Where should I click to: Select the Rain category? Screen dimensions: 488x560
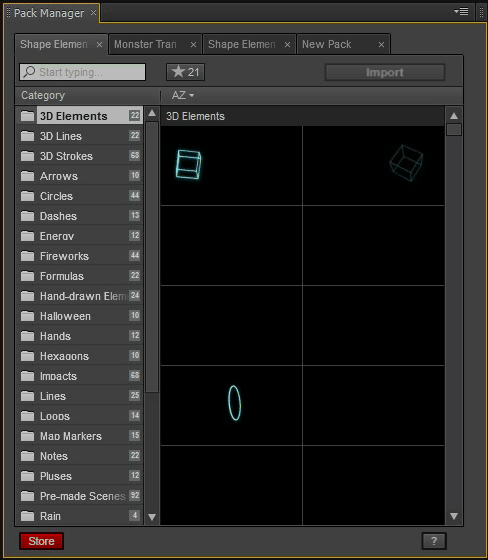coord(80,516)
